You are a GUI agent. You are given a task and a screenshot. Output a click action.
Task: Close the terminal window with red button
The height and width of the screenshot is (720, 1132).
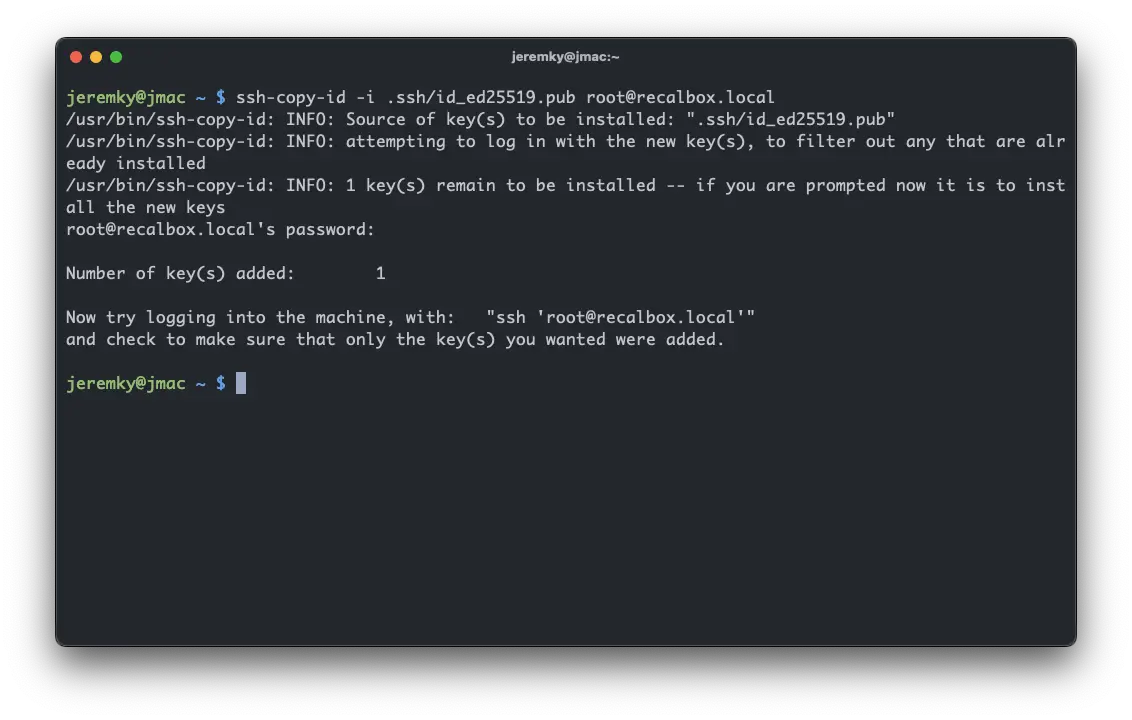tap(76, 57)
